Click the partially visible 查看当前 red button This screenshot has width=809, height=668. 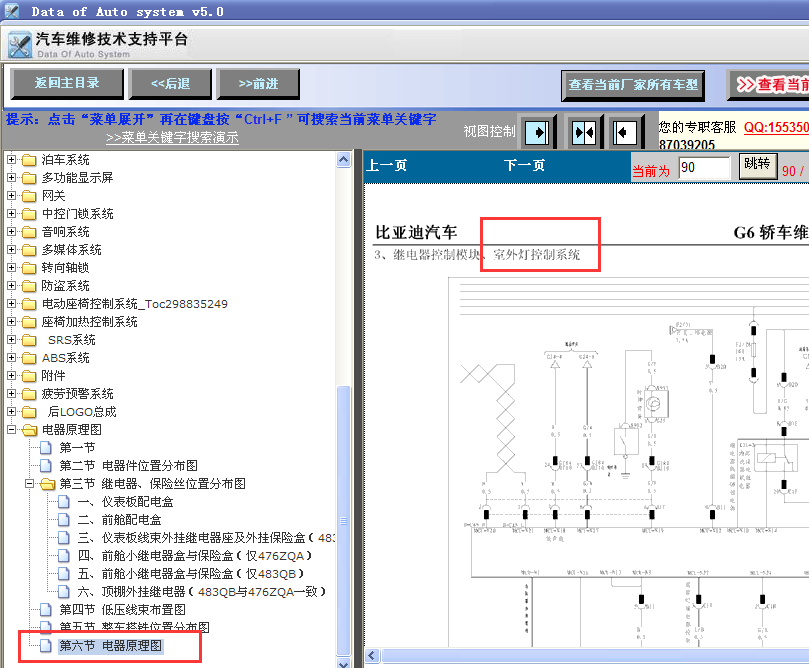[x=768, y=85]
